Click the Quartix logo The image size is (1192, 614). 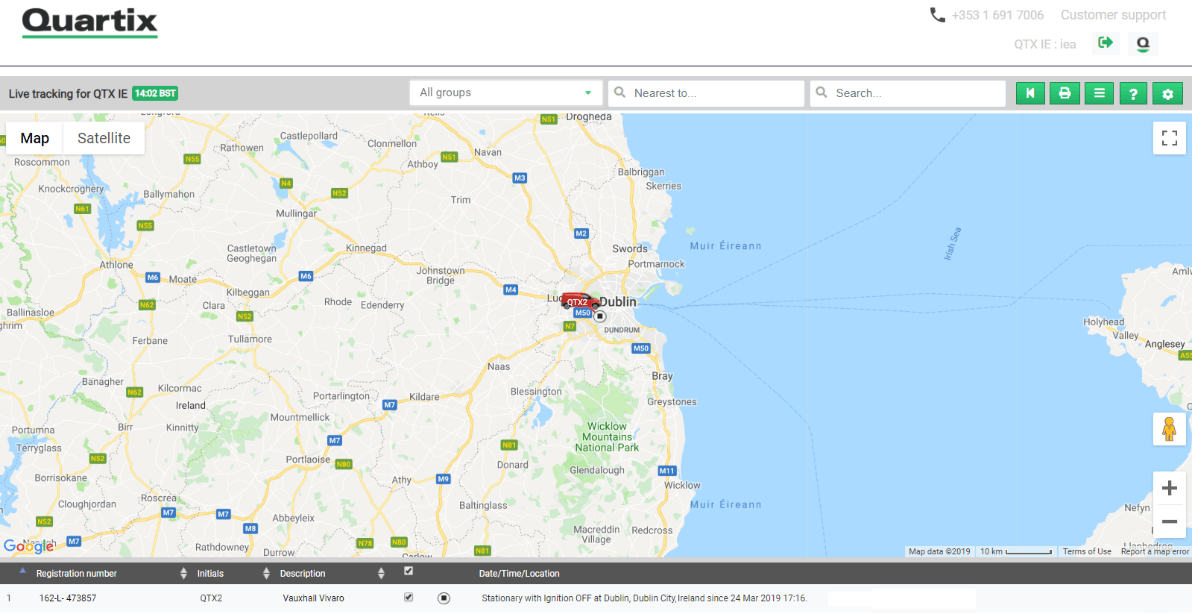(90, 22)
